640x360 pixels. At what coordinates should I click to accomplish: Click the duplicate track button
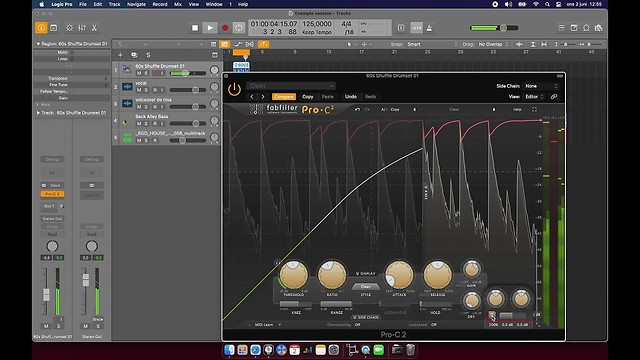point(134,55)
